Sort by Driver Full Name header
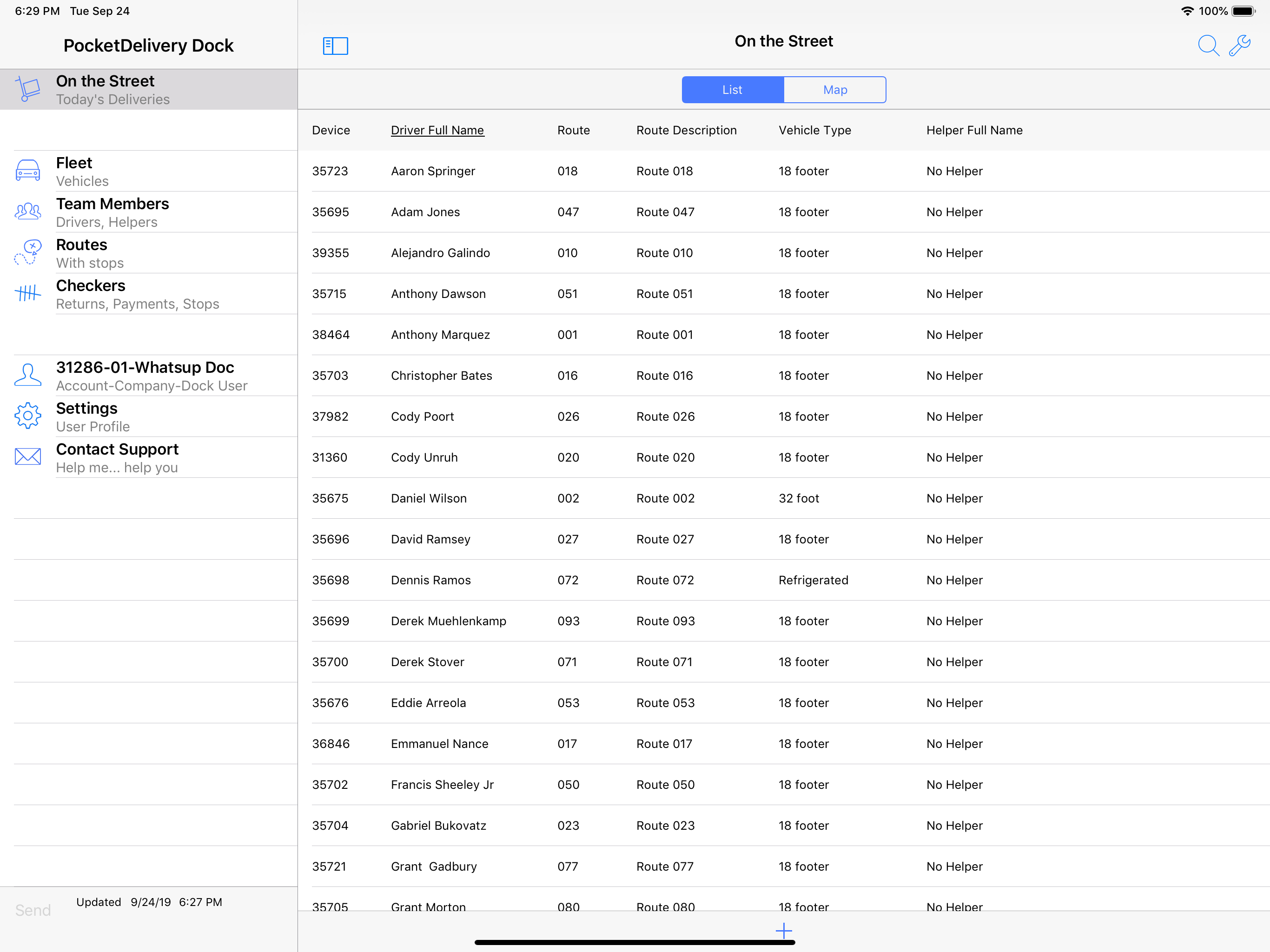The height and width of the screenshot is (952, 1270). pyautogui.click(x=437, y=130)
